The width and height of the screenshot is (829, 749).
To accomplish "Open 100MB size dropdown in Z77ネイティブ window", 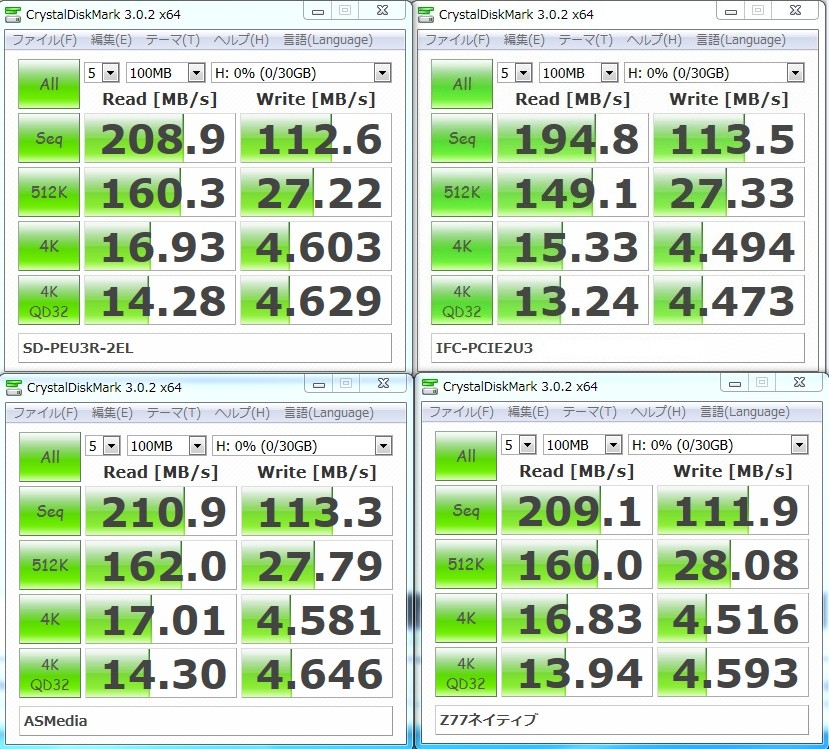I will (x=583, y=445).
